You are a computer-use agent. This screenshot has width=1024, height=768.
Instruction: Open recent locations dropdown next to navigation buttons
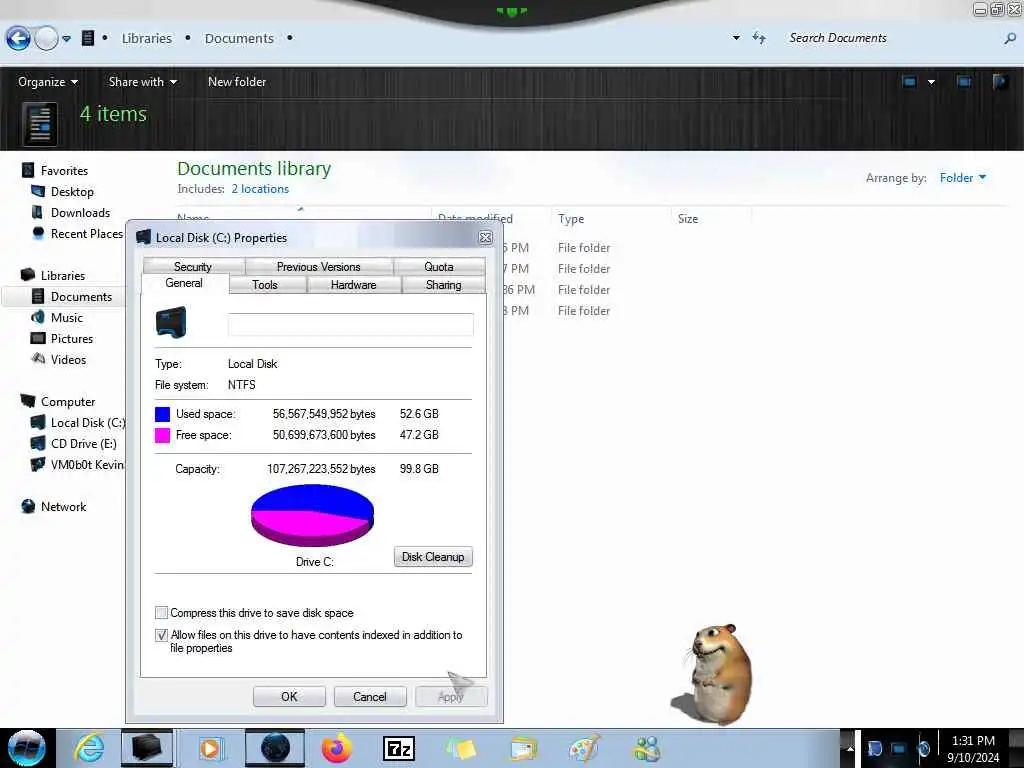[67, 39]
